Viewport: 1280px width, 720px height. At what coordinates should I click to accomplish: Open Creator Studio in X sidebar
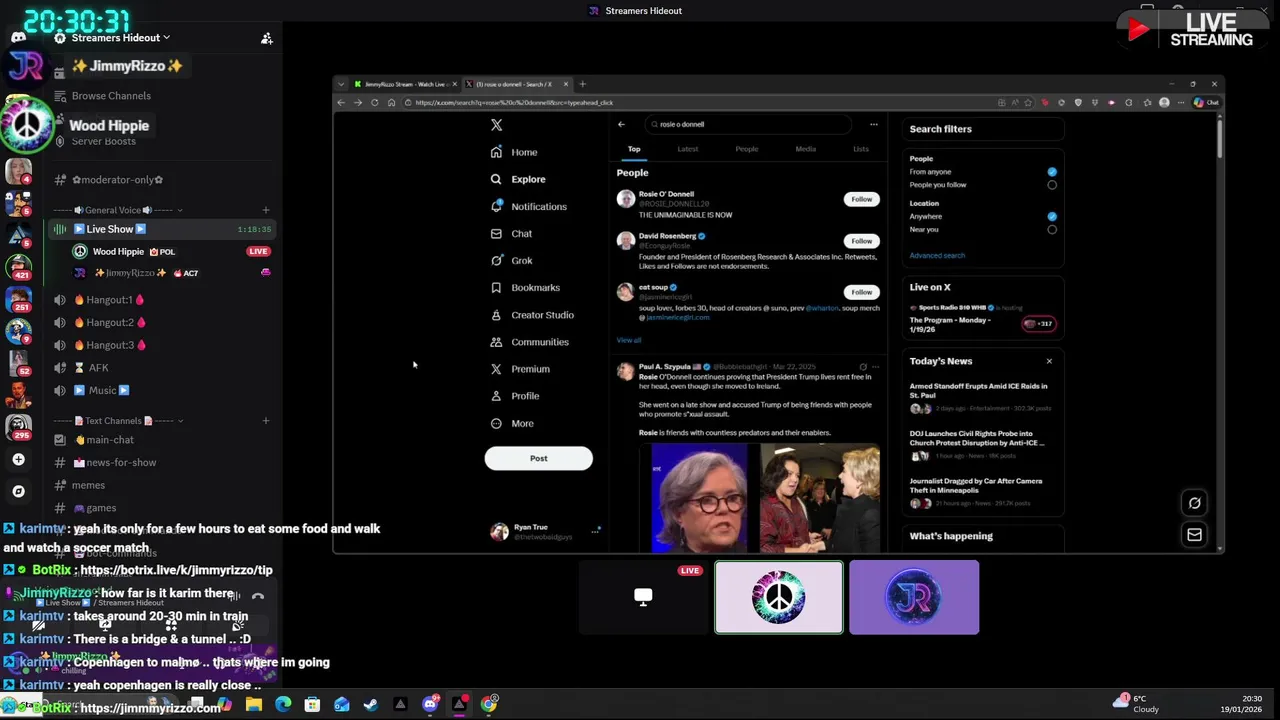[532, 314]
